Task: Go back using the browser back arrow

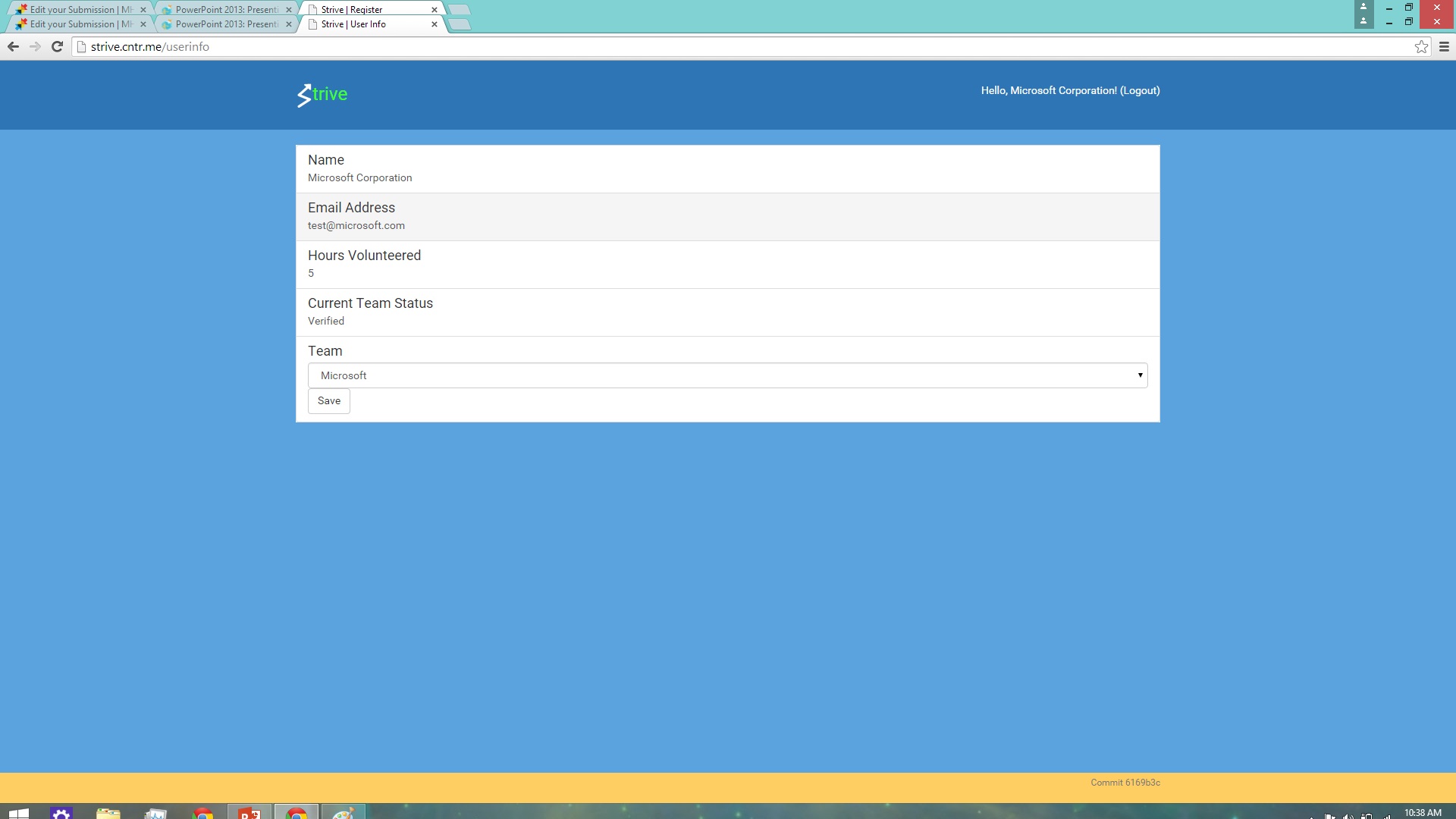Action: (x=13, y=47)
